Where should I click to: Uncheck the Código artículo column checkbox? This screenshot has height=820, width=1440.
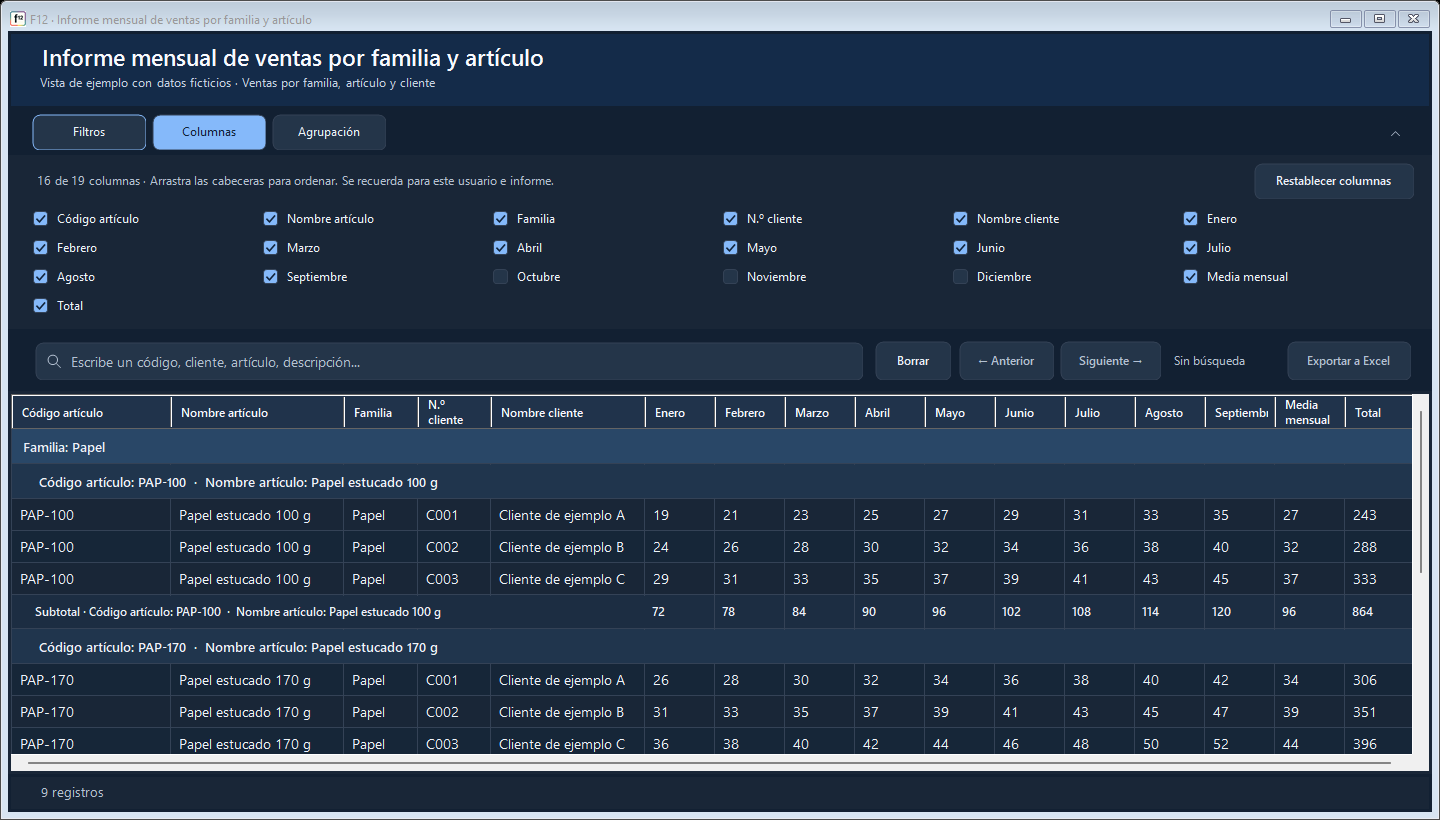[41, 219]
